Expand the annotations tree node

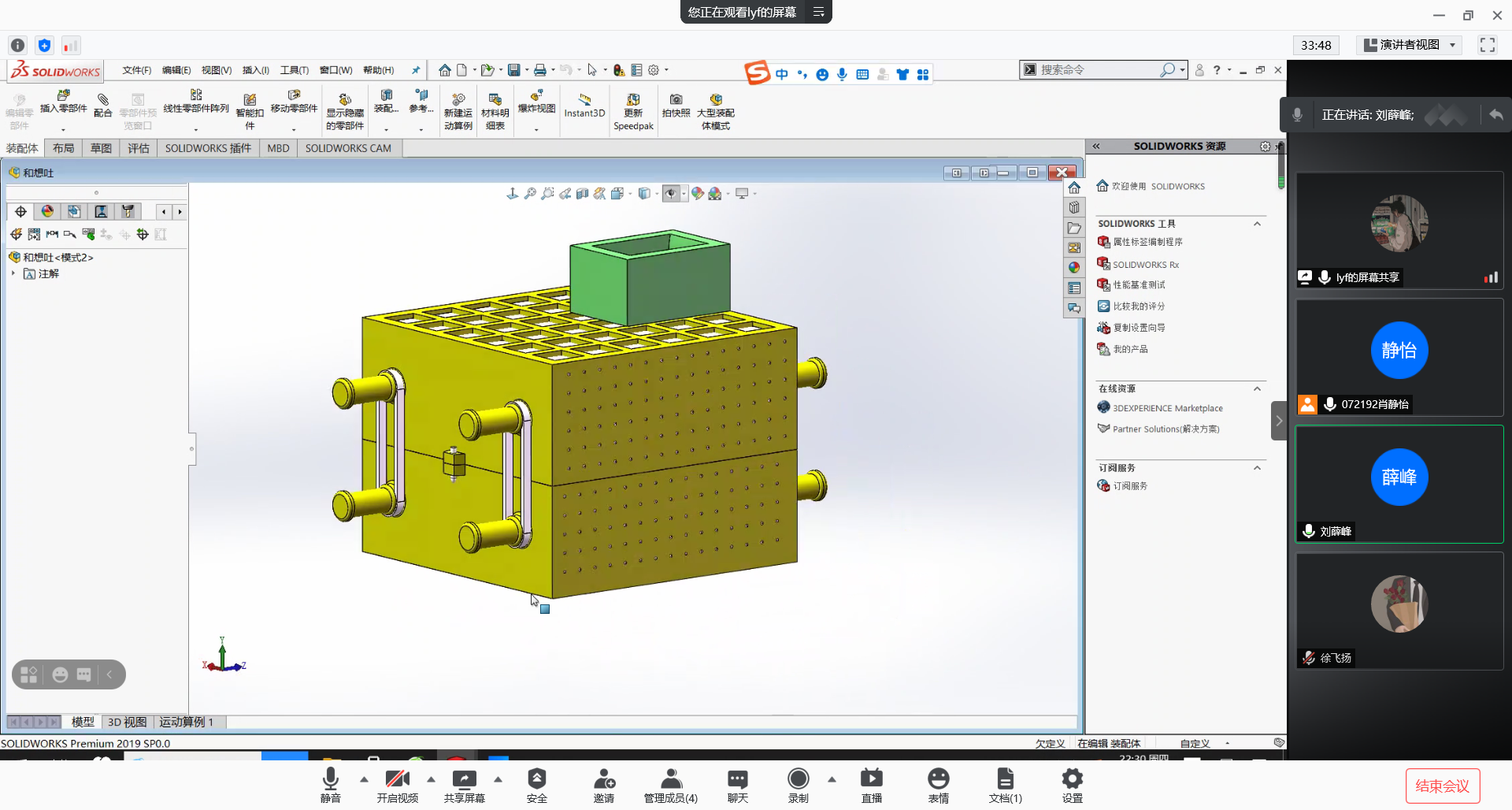coord(13,273)
